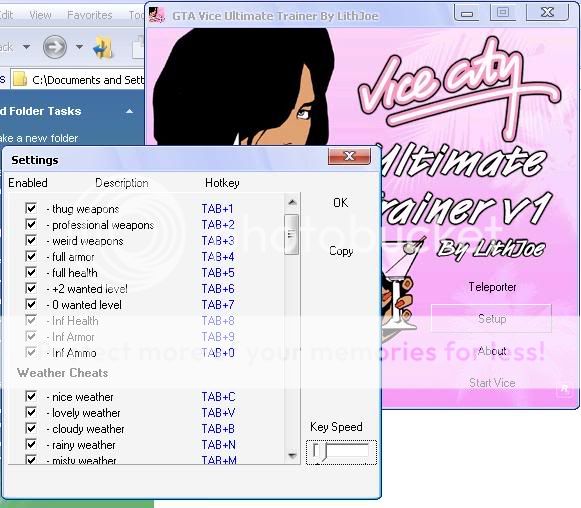Image resolution: width=581 pixels, height=508 pixels.
Task: Click the settings list scroll down arrow
Action: coord(292,455)
